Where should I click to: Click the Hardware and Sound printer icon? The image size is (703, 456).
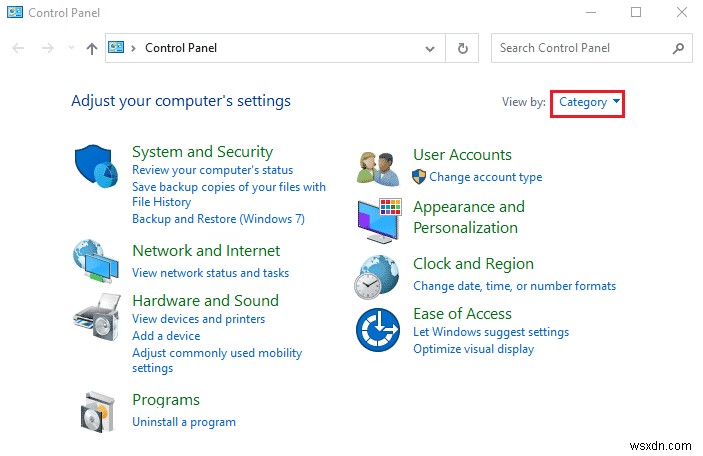tap(97, 318)
